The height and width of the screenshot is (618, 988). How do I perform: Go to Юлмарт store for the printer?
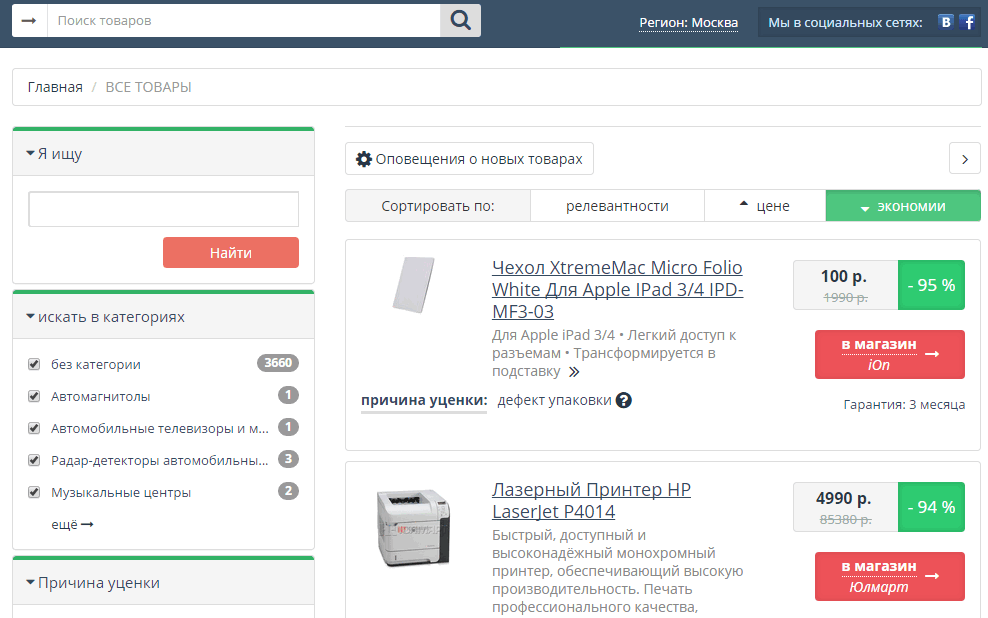890,576
